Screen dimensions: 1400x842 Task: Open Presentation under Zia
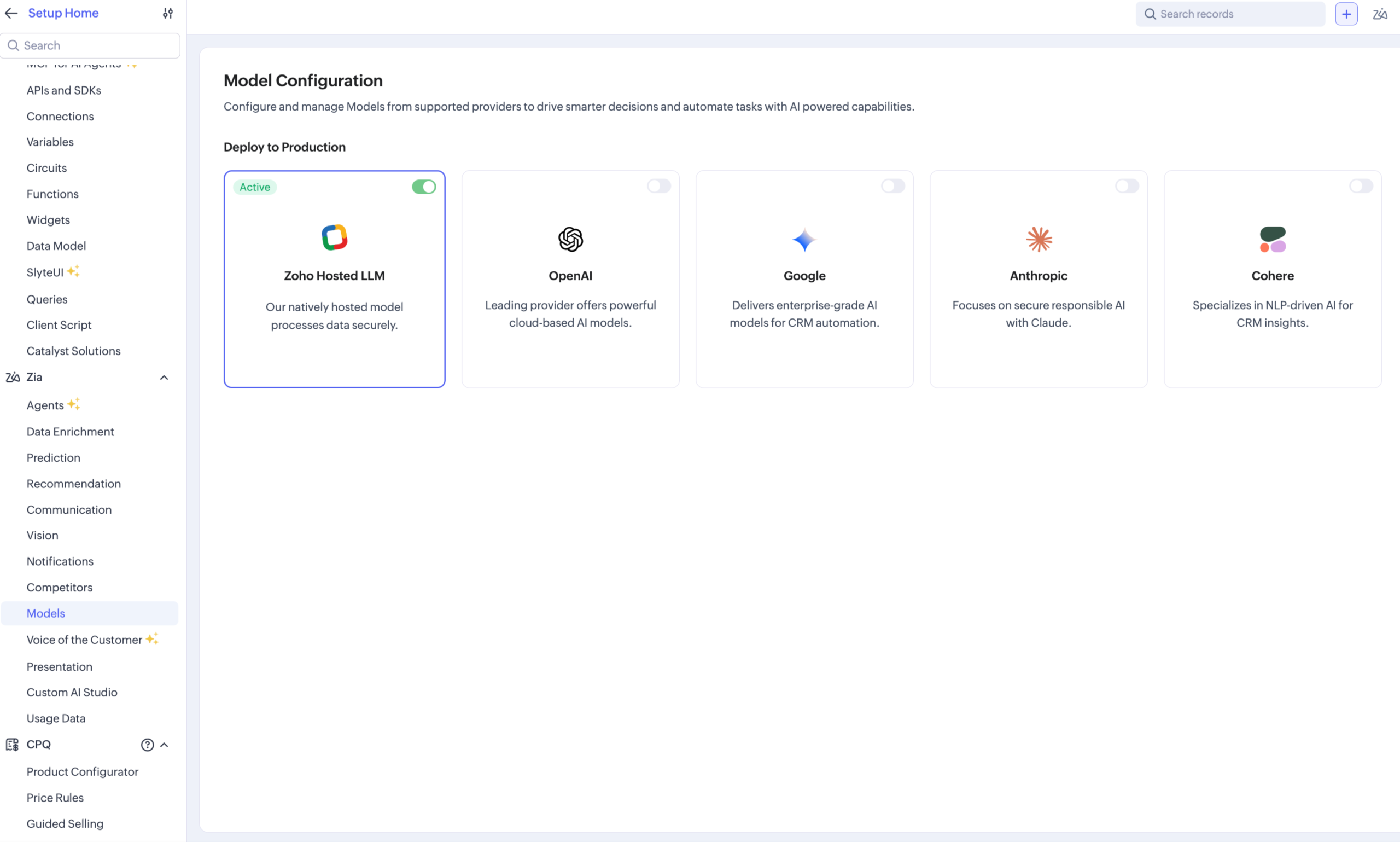(x=60, y=667)
